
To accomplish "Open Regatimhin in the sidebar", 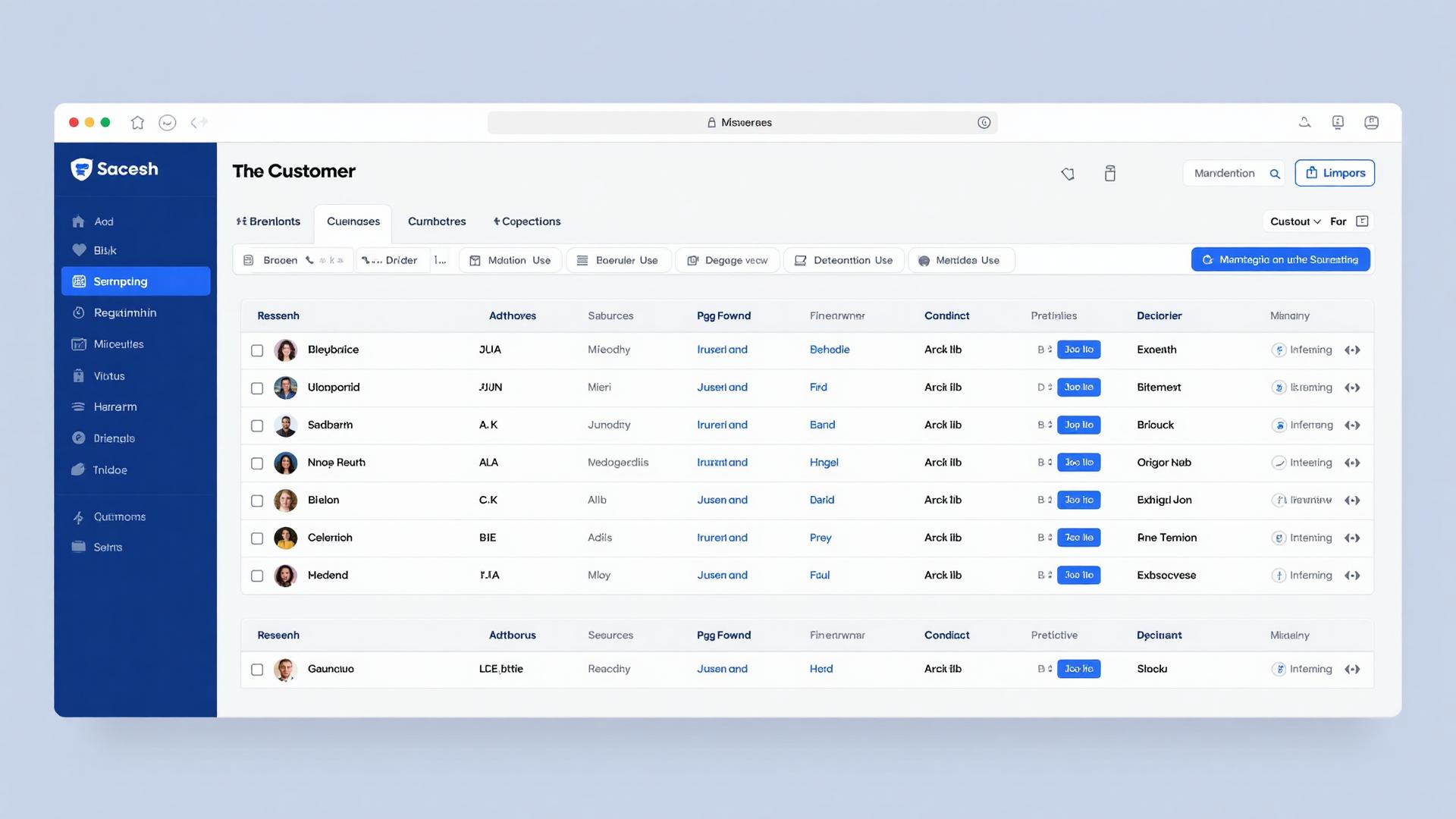I will click(x=124, y=312).
